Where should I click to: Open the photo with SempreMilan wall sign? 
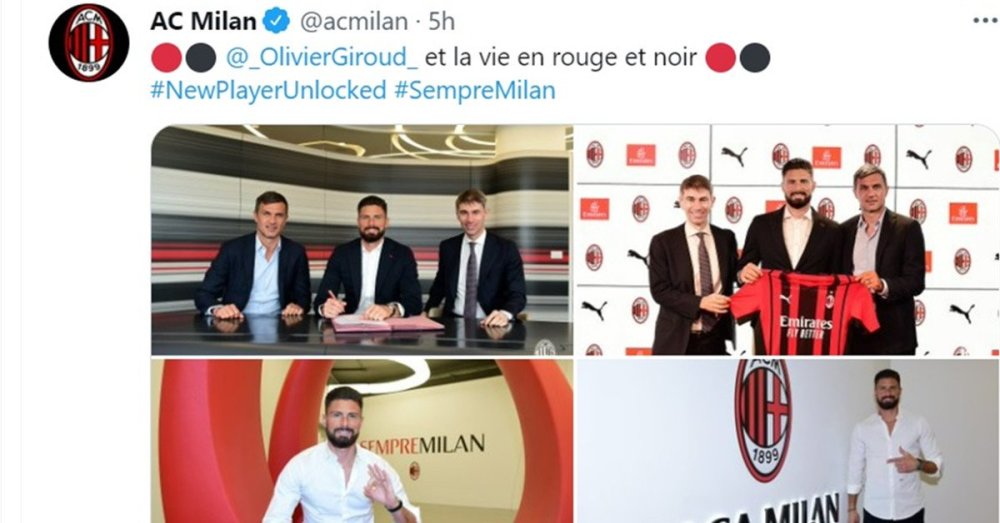point(362,441)
